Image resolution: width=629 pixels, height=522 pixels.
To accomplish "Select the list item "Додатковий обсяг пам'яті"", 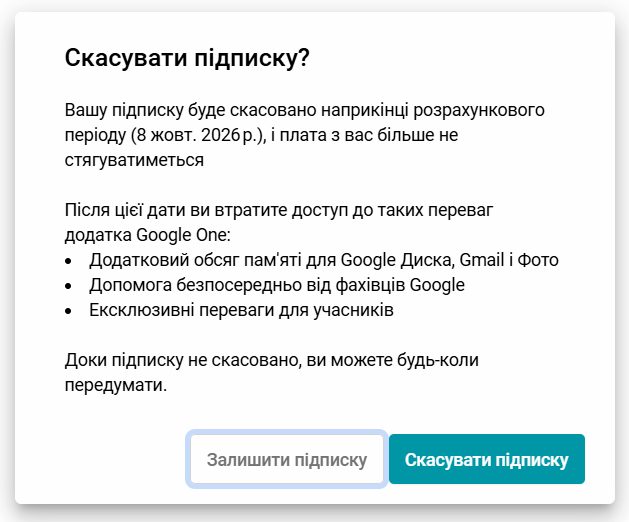I will [x=323, y=260].
